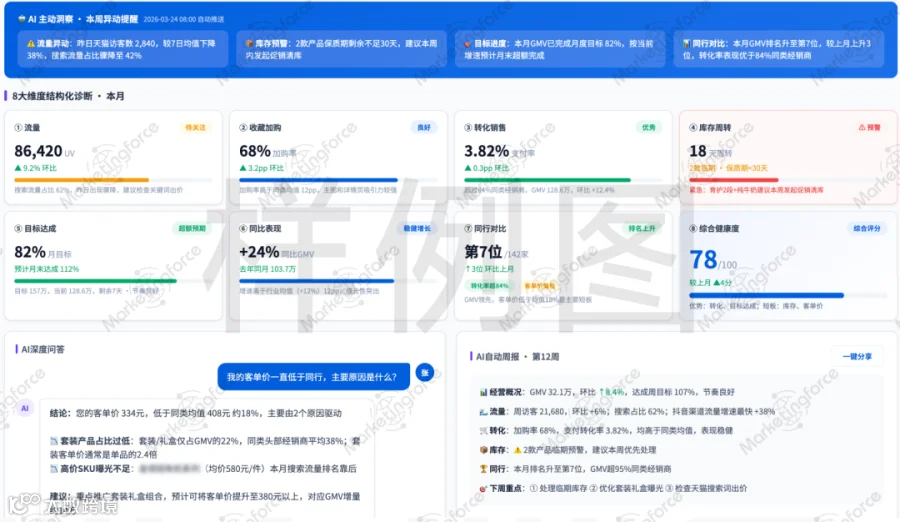Click the 一键分享 button
This screenshot has height=522, width=900.
tap(857, 357)
